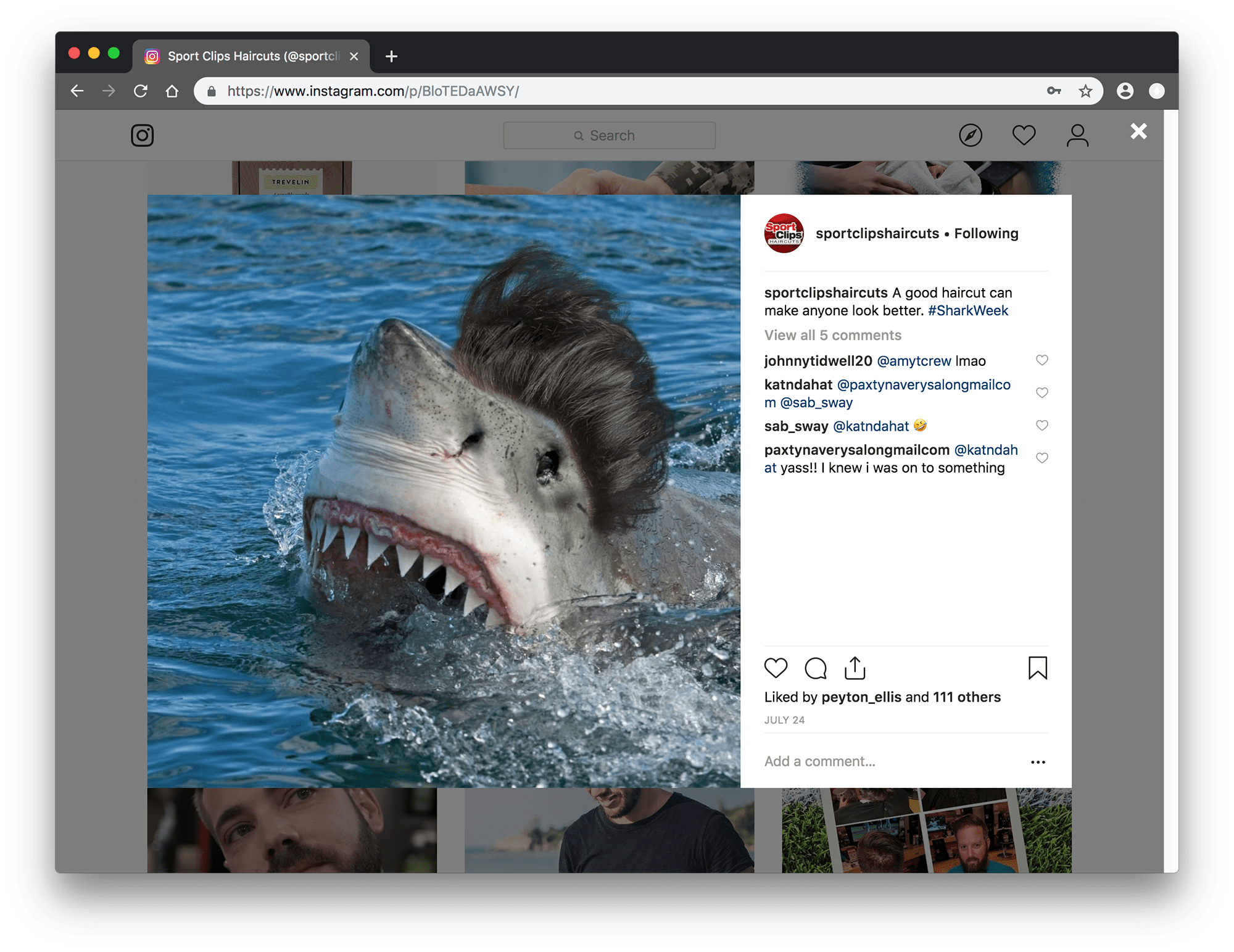The height and width of the screenshot is (952, 1234).
Task: Open the @amytcrew mention
Action: (x=914, y=361)
